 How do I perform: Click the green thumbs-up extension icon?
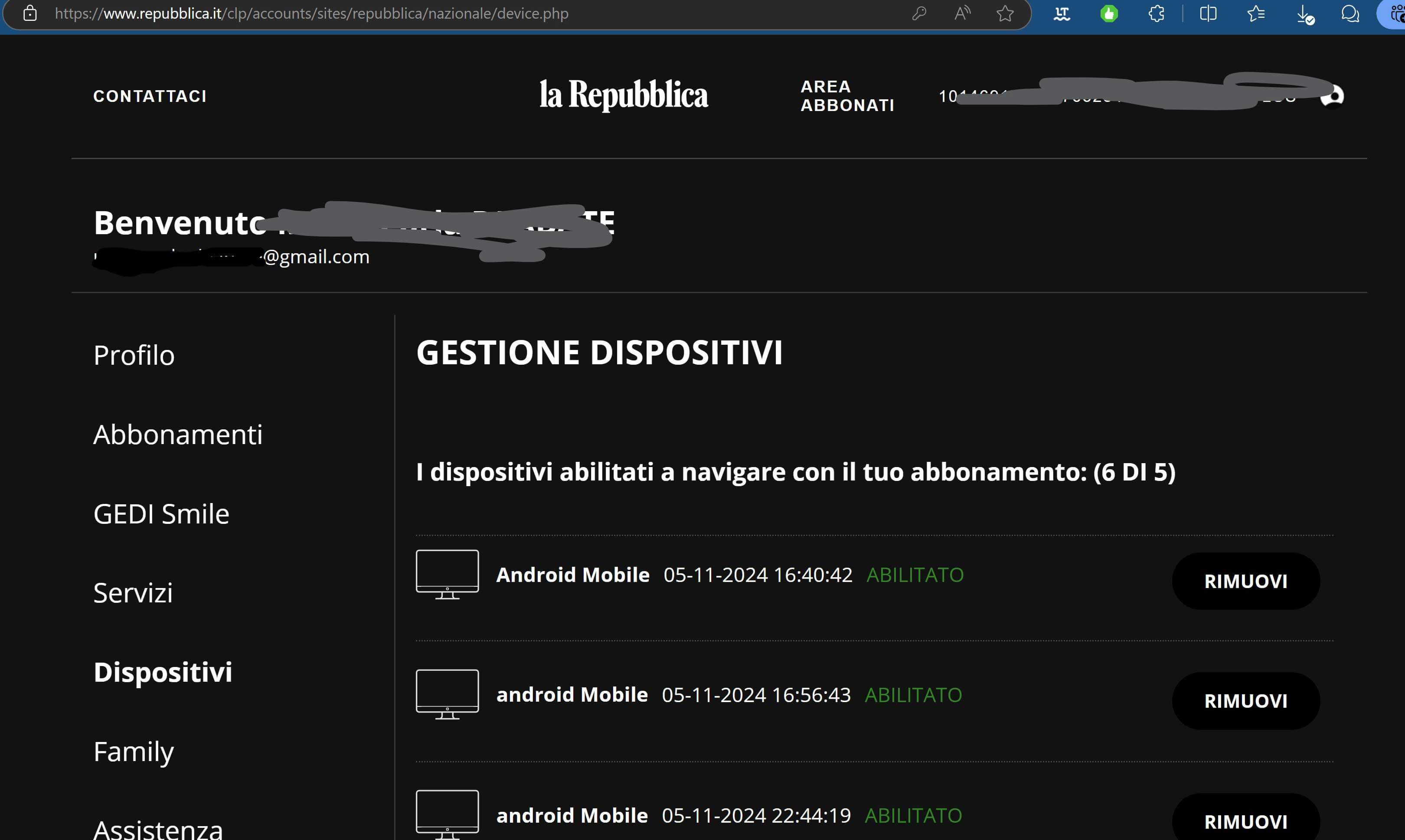click(x=1109, y=13)
